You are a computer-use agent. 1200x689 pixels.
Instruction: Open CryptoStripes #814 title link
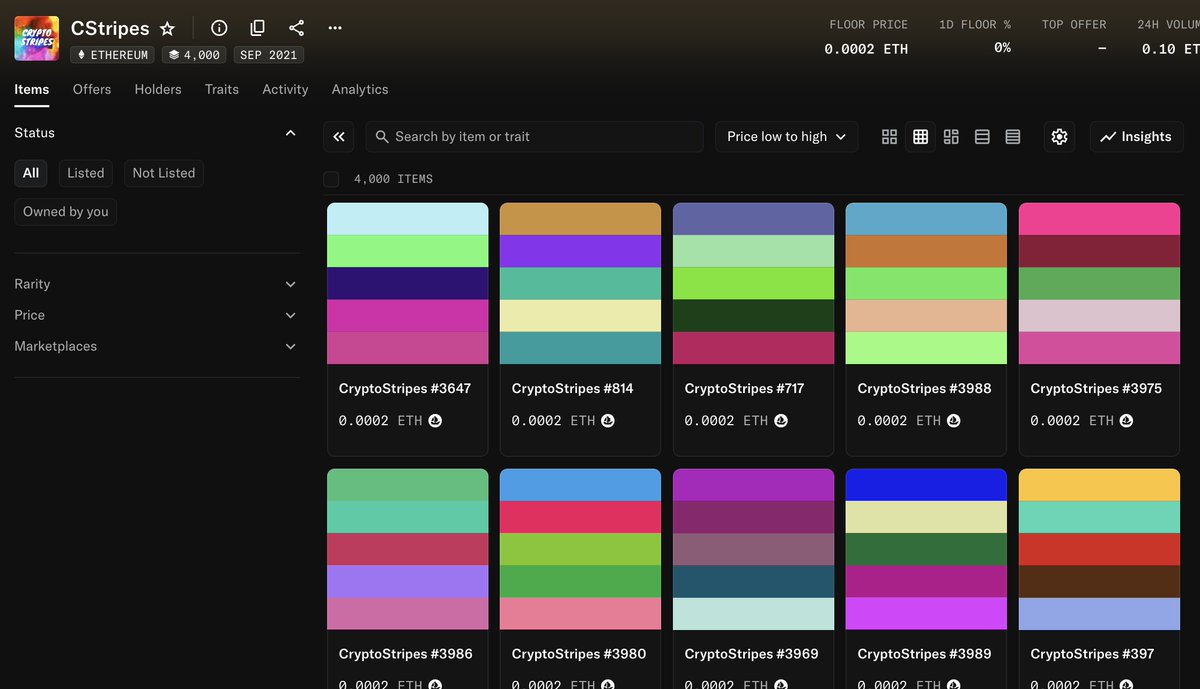(572, 388)
